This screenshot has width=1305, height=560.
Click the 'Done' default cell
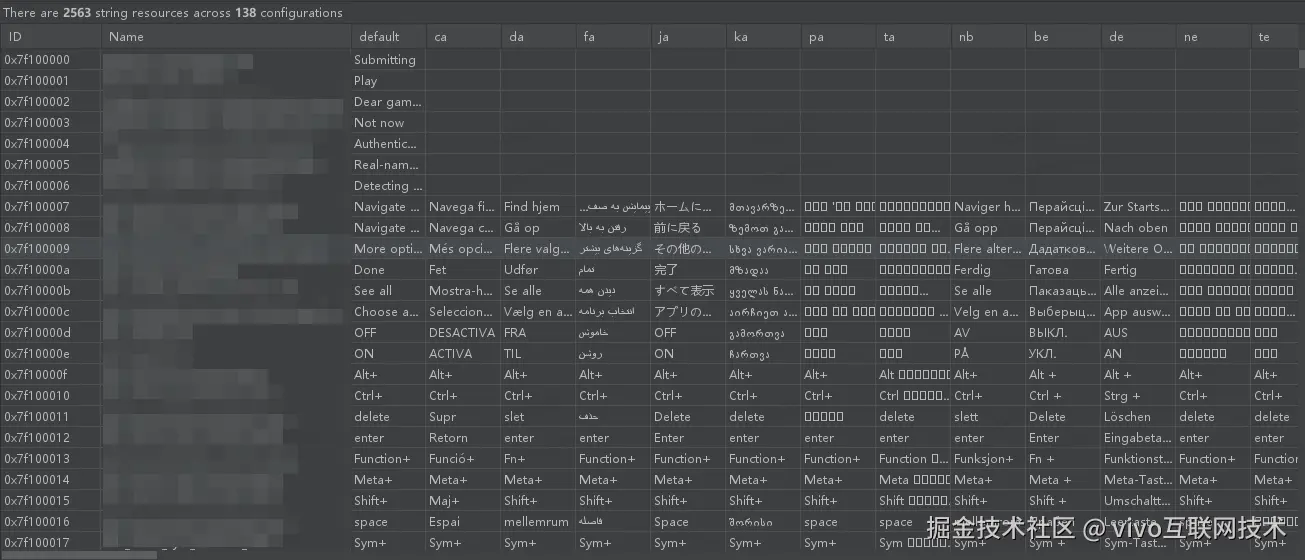(x=389, y=270)
